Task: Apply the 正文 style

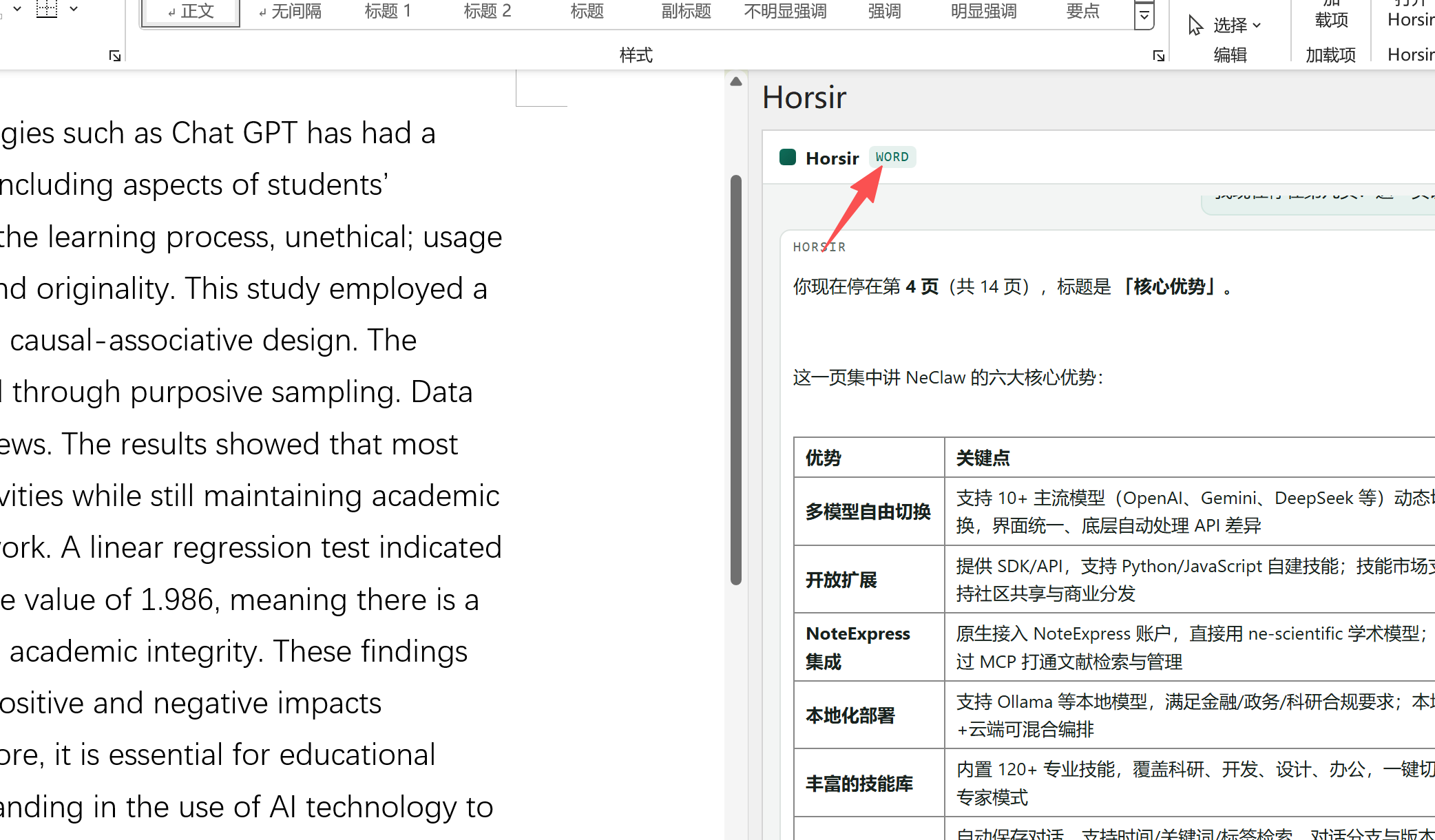Action: tap(191, 12)
